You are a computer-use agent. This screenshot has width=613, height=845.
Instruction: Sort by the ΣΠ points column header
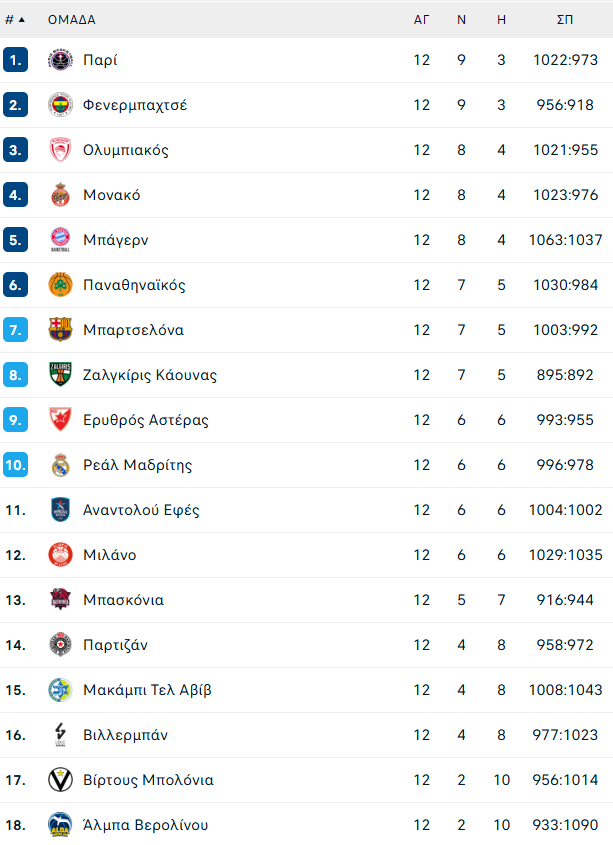565,20
